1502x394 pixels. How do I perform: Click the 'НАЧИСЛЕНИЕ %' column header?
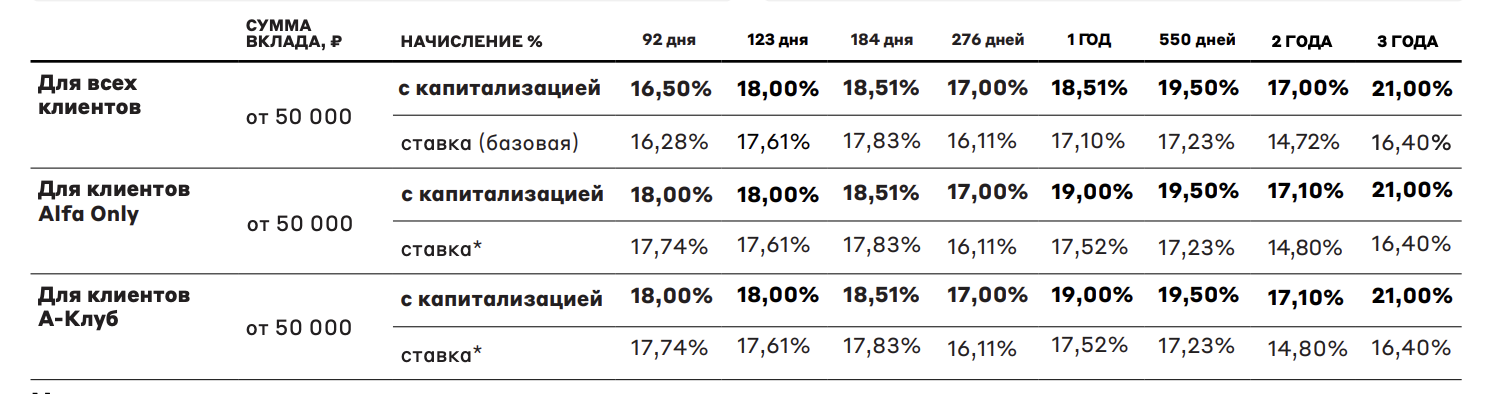tap(471, 41)
